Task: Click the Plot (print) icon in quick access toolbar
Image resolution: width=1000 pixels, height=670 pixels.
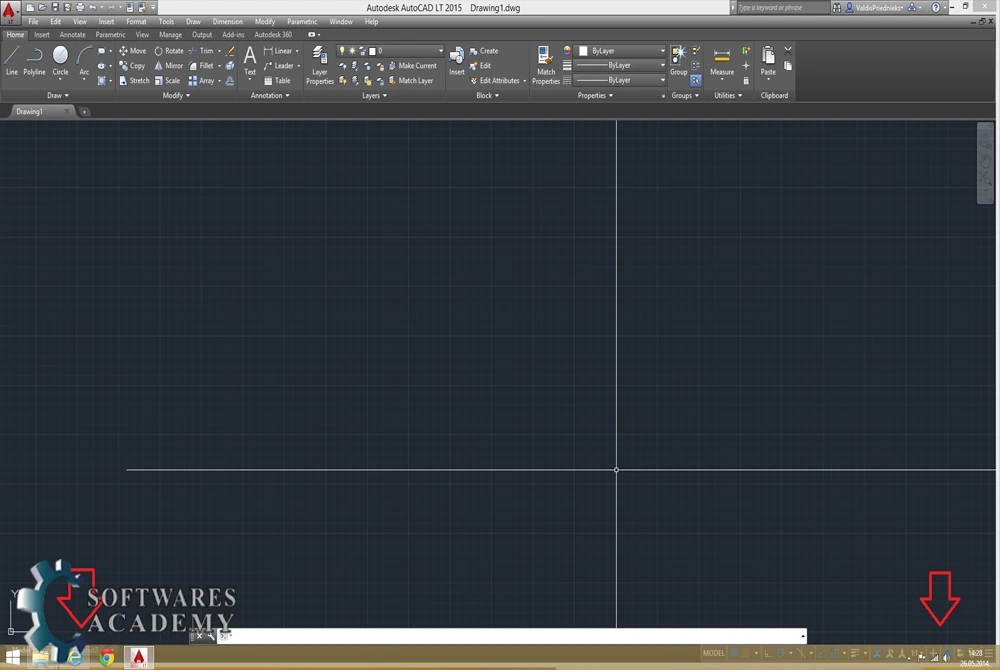Action: 80,8
